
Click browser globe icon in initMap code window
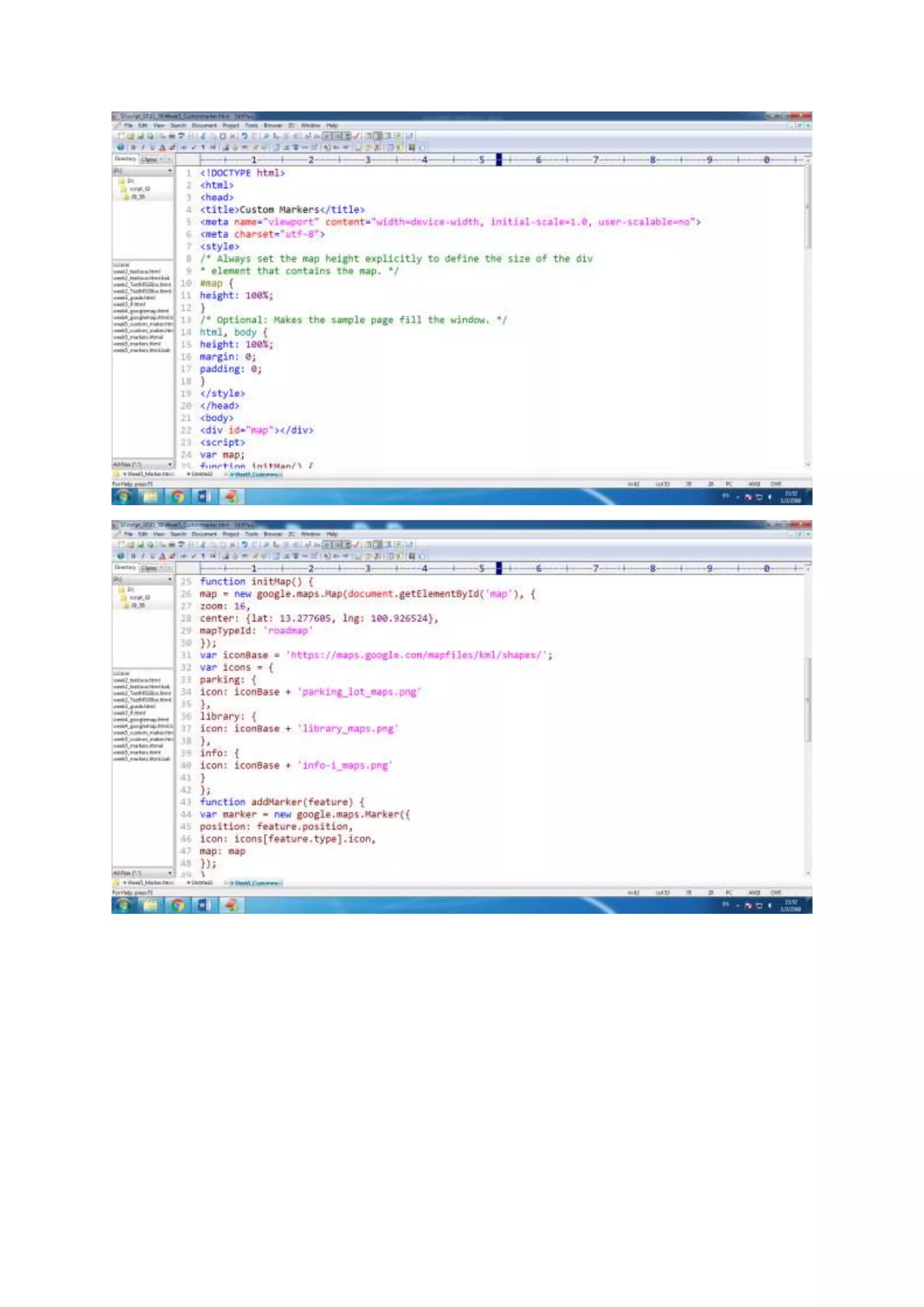[x=120, y=556]
